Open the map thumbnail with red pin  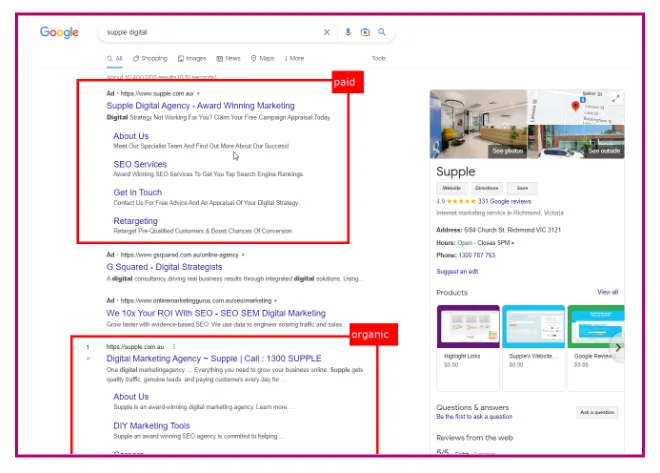click(x=576, y=107)
